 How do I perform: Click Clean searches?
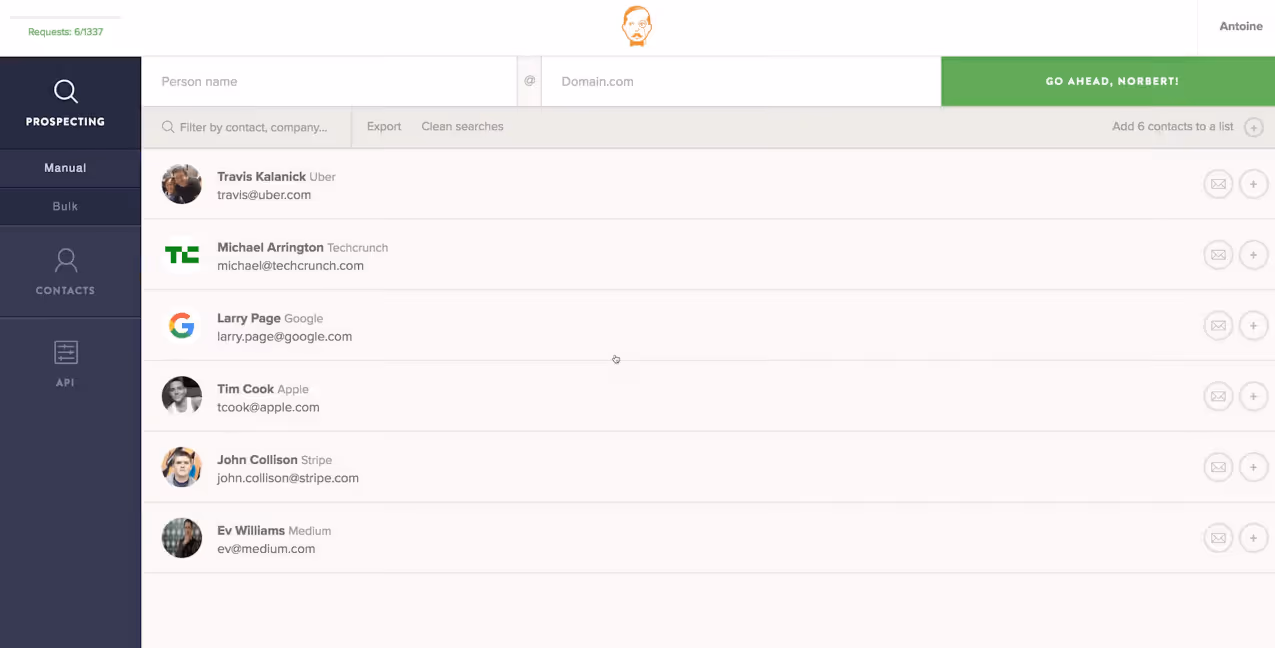pos(462,127)
